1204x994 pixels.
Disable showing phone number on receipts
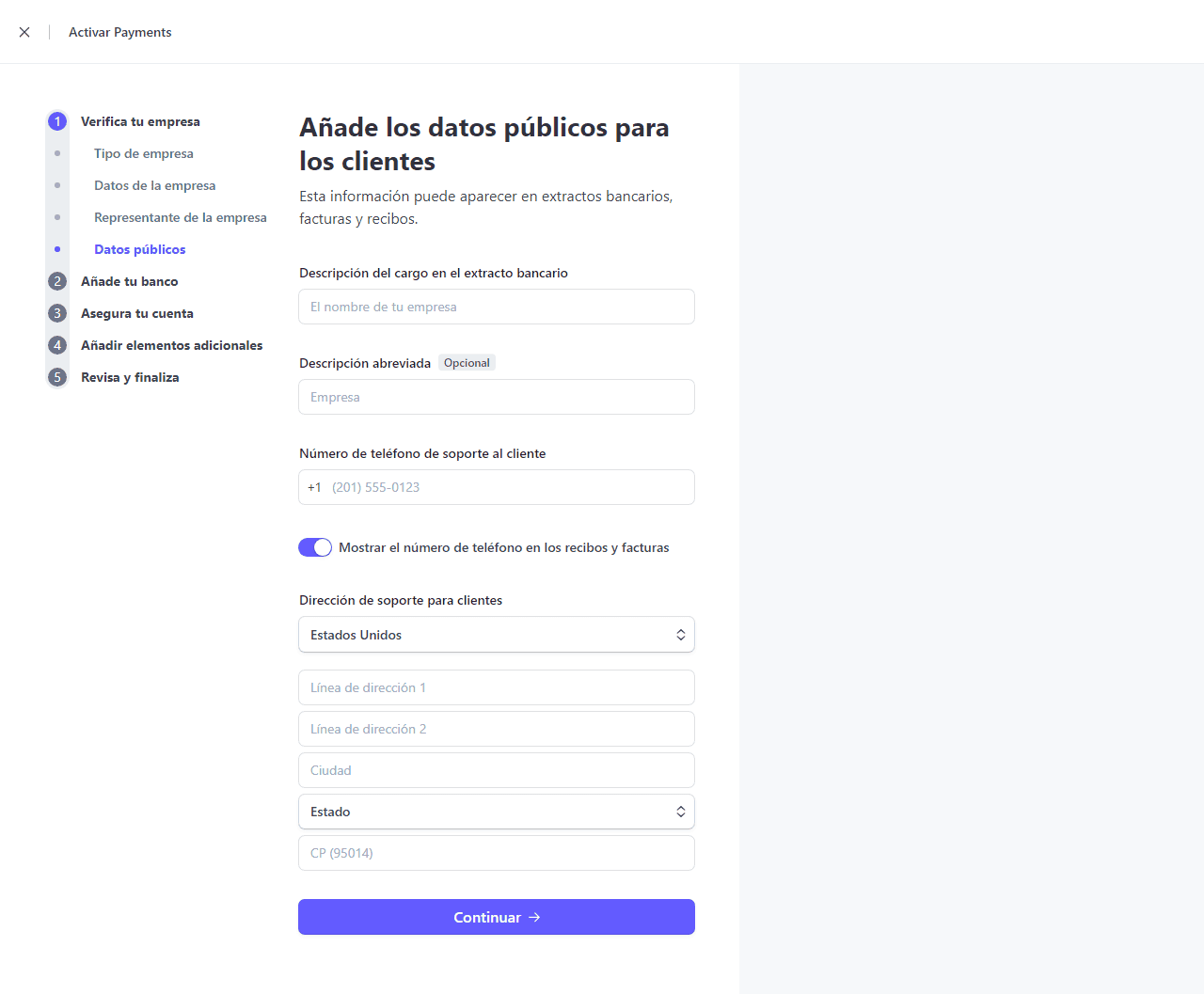tap(315, 546)
